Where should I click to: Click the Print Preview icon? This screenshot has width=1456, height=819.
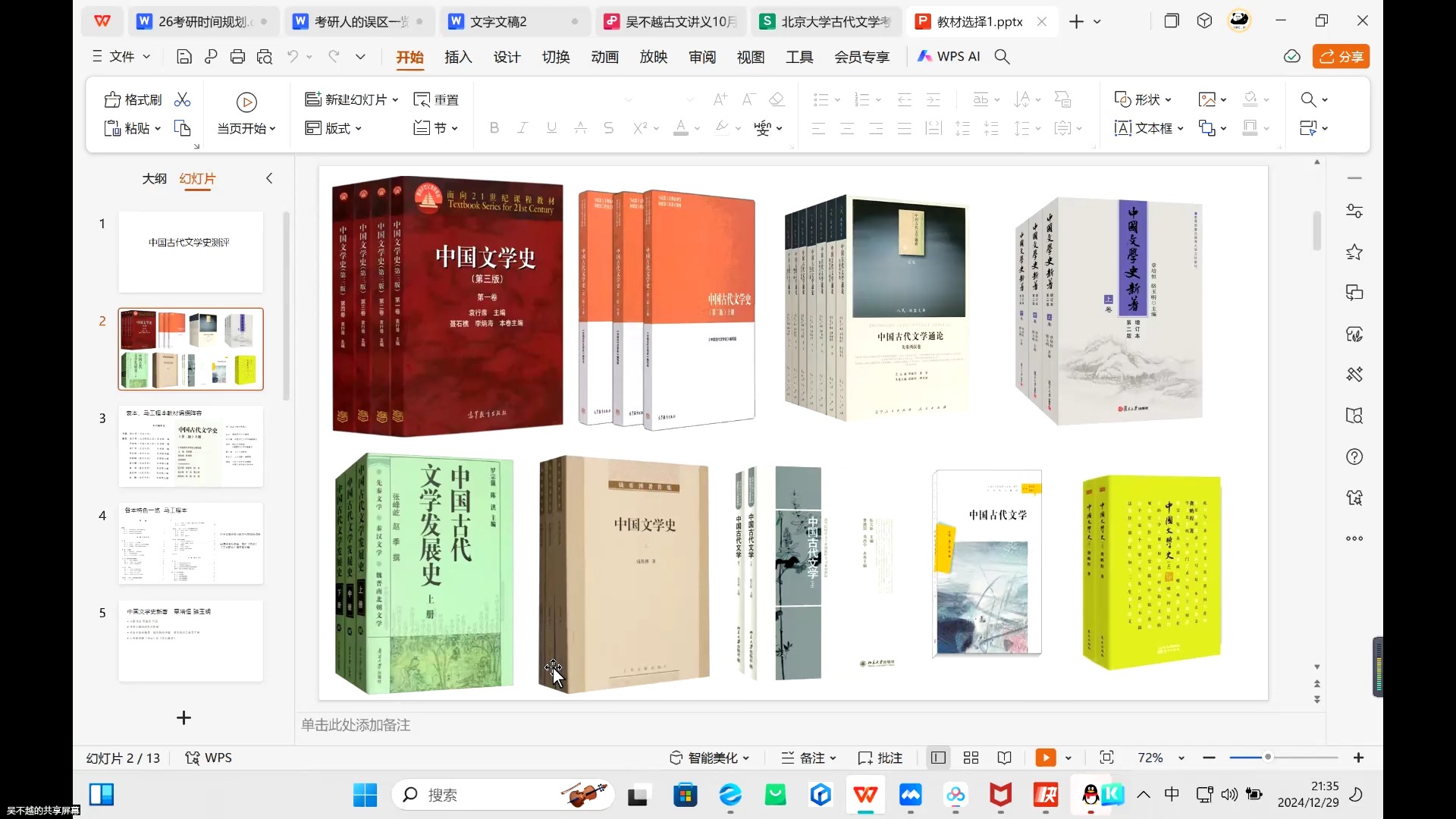tap(264, 57)
